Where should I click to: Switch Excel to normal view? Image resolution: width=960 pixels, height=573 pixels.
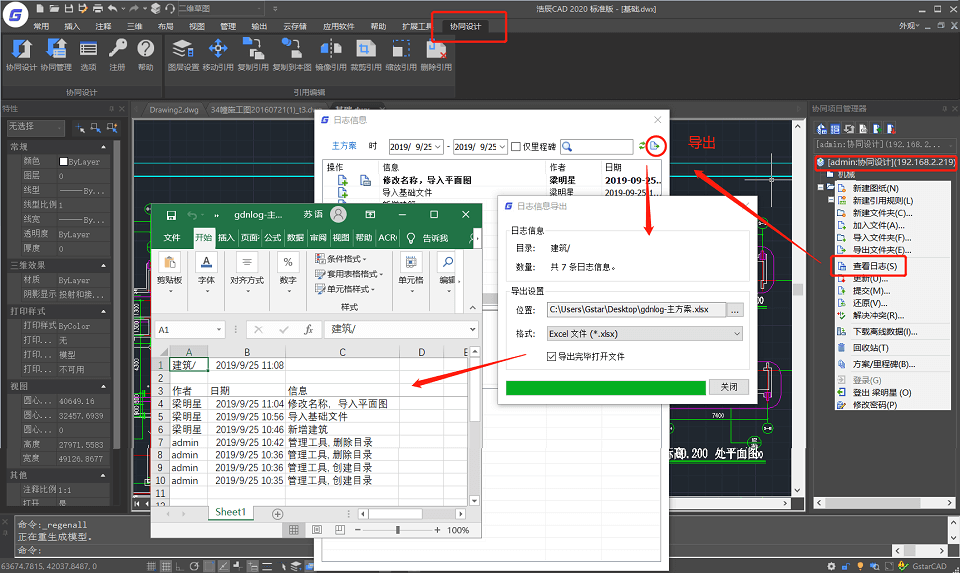[294, 530]
